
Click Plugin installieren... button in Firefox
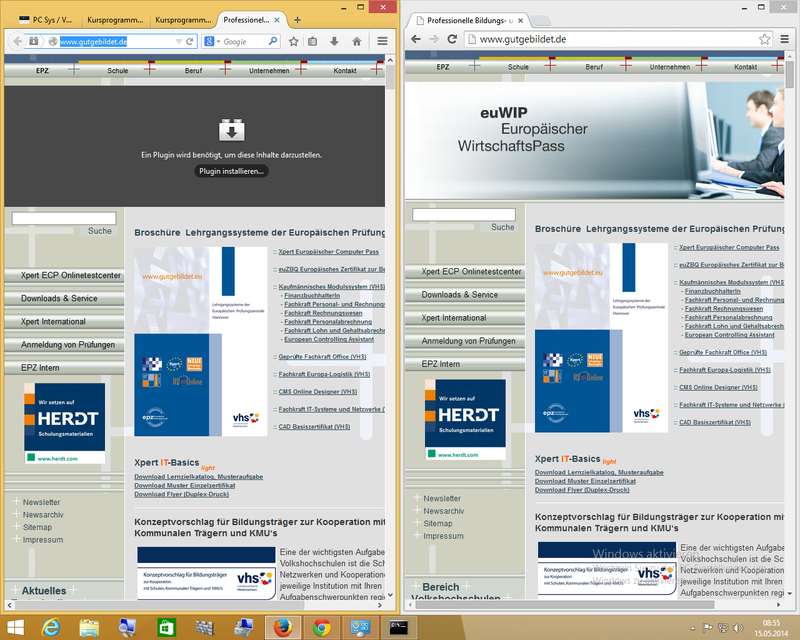tap(231, 171)
